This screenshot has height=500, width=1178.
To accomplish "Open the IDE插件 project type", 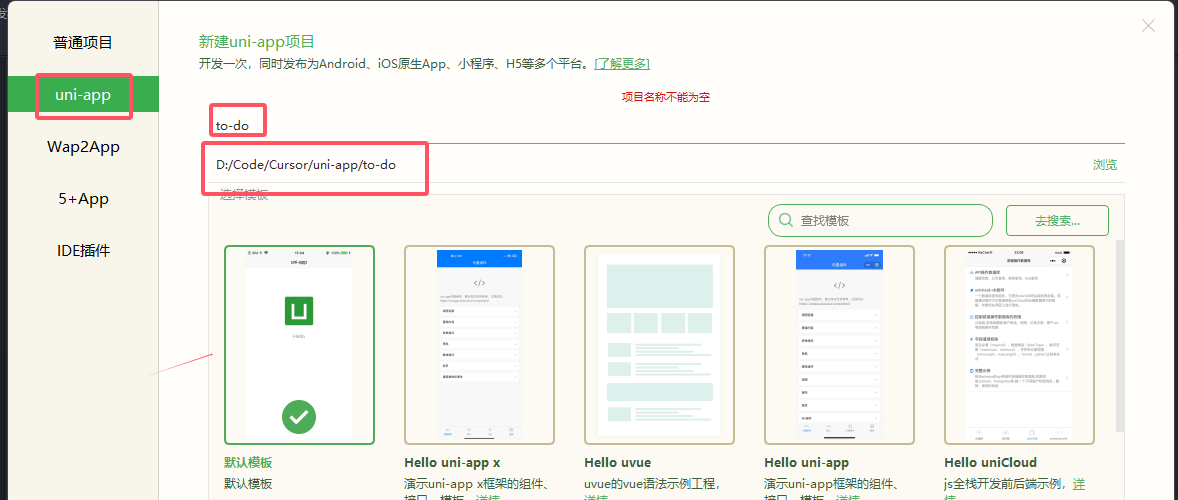I will coord(83,251).
